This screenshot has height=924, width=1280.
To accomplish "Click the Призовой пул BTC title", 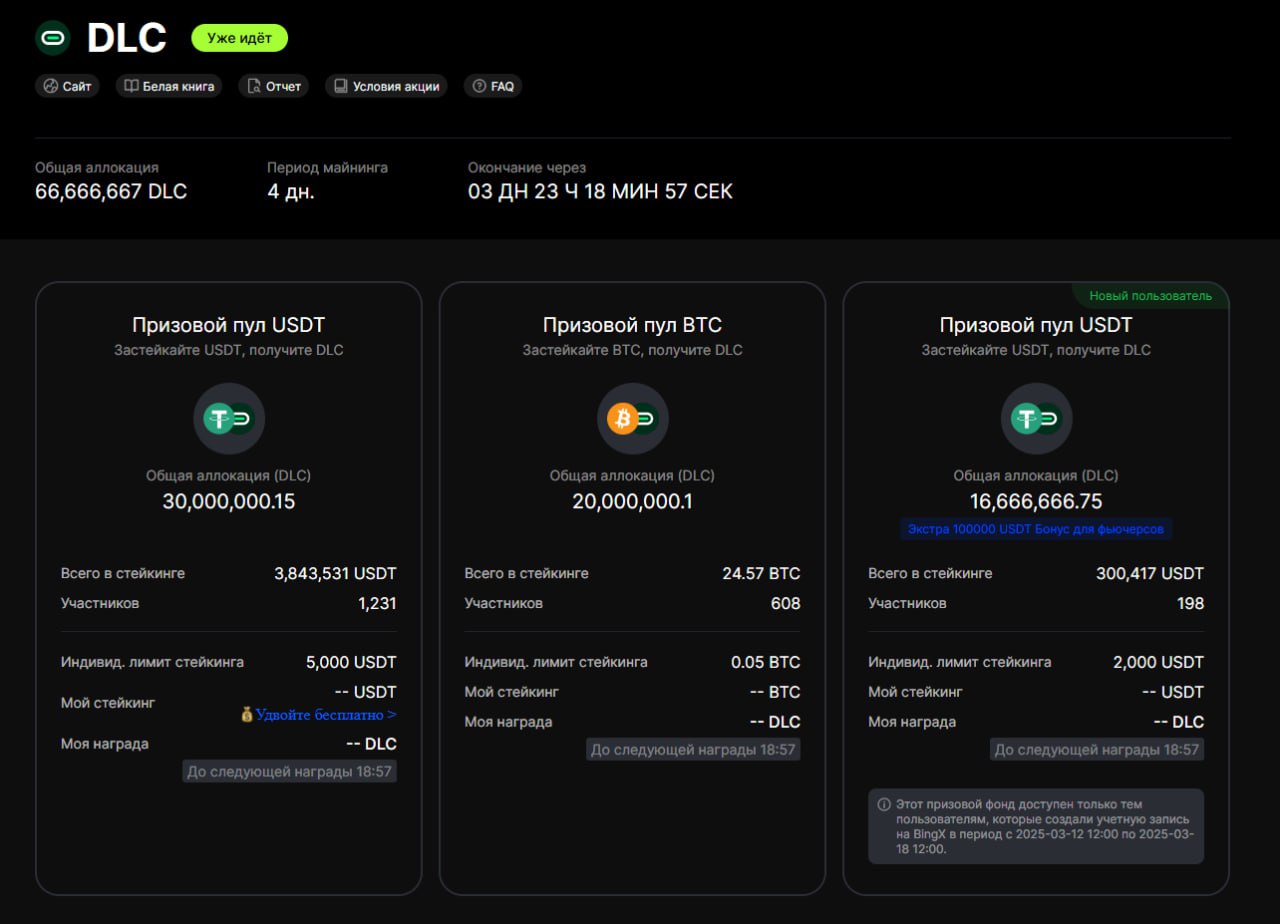I will [632, 325].
